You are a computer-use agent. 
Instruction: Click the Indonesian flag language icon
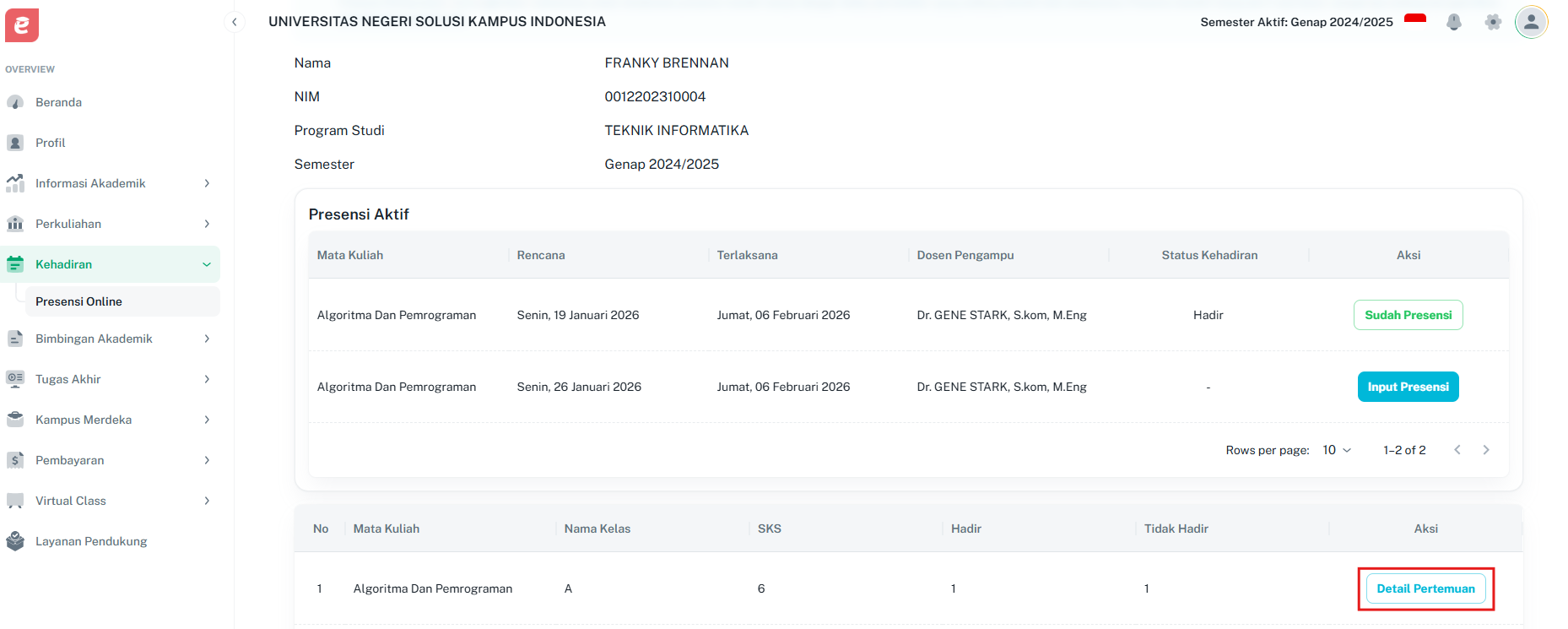click(x=1415, y=20)
